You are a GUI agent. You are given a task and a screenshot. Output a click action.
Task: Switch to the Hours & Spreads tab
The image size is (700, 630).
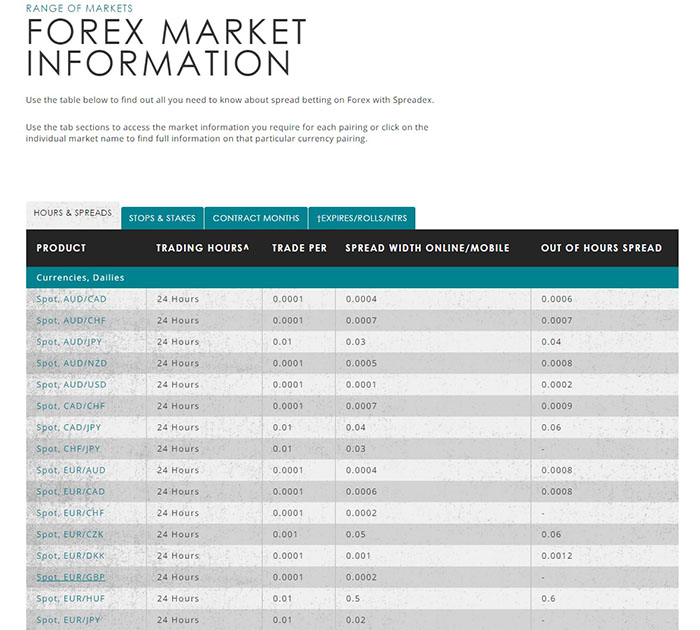(x=73, y=214)
